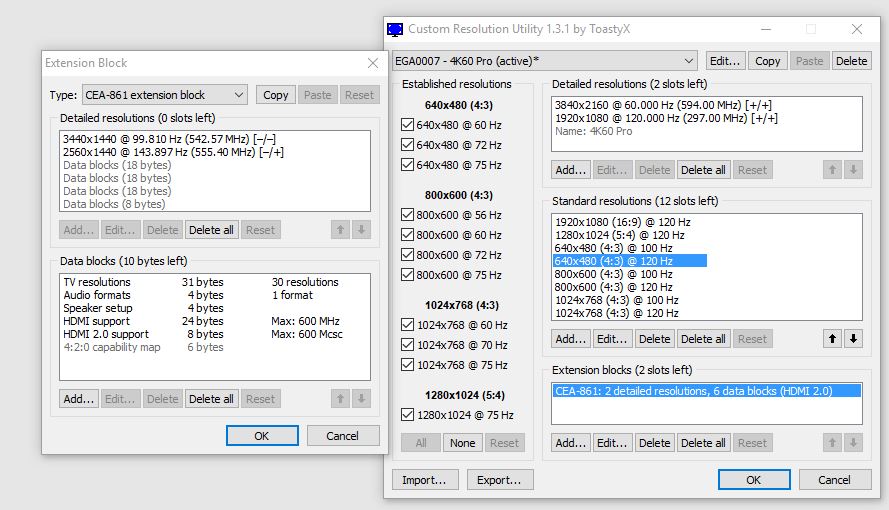Close the Extension Block dialog
This screenshot has height=510, width=889.
(x=373, y=63)
